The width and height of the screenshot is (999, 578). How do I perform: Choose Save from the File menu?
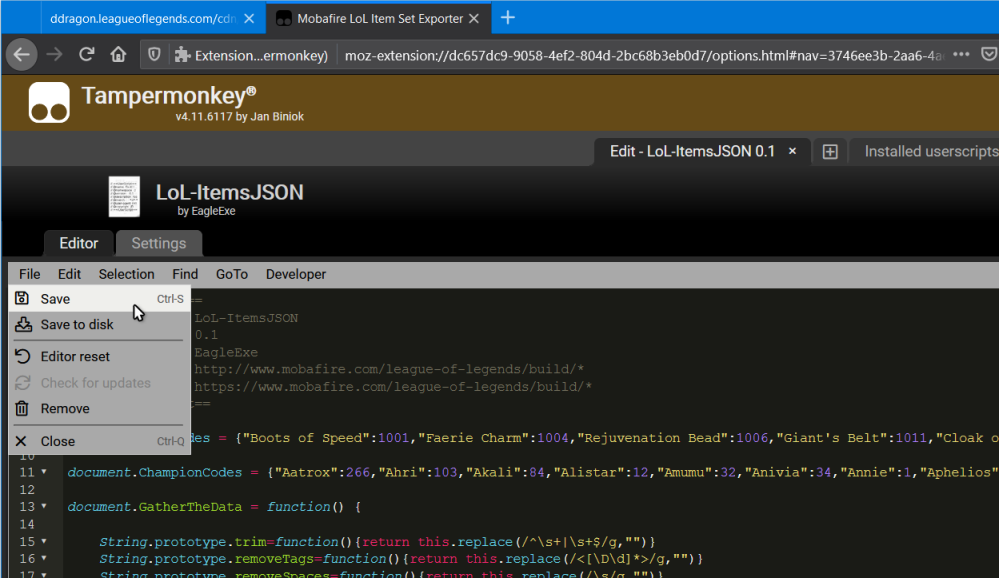pos(99,299)
